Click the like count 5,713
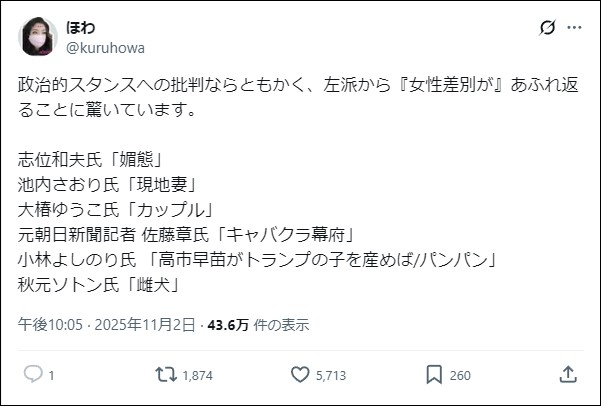Image resolution: width=601 pixels, height=406 pixels. [331, 375]
